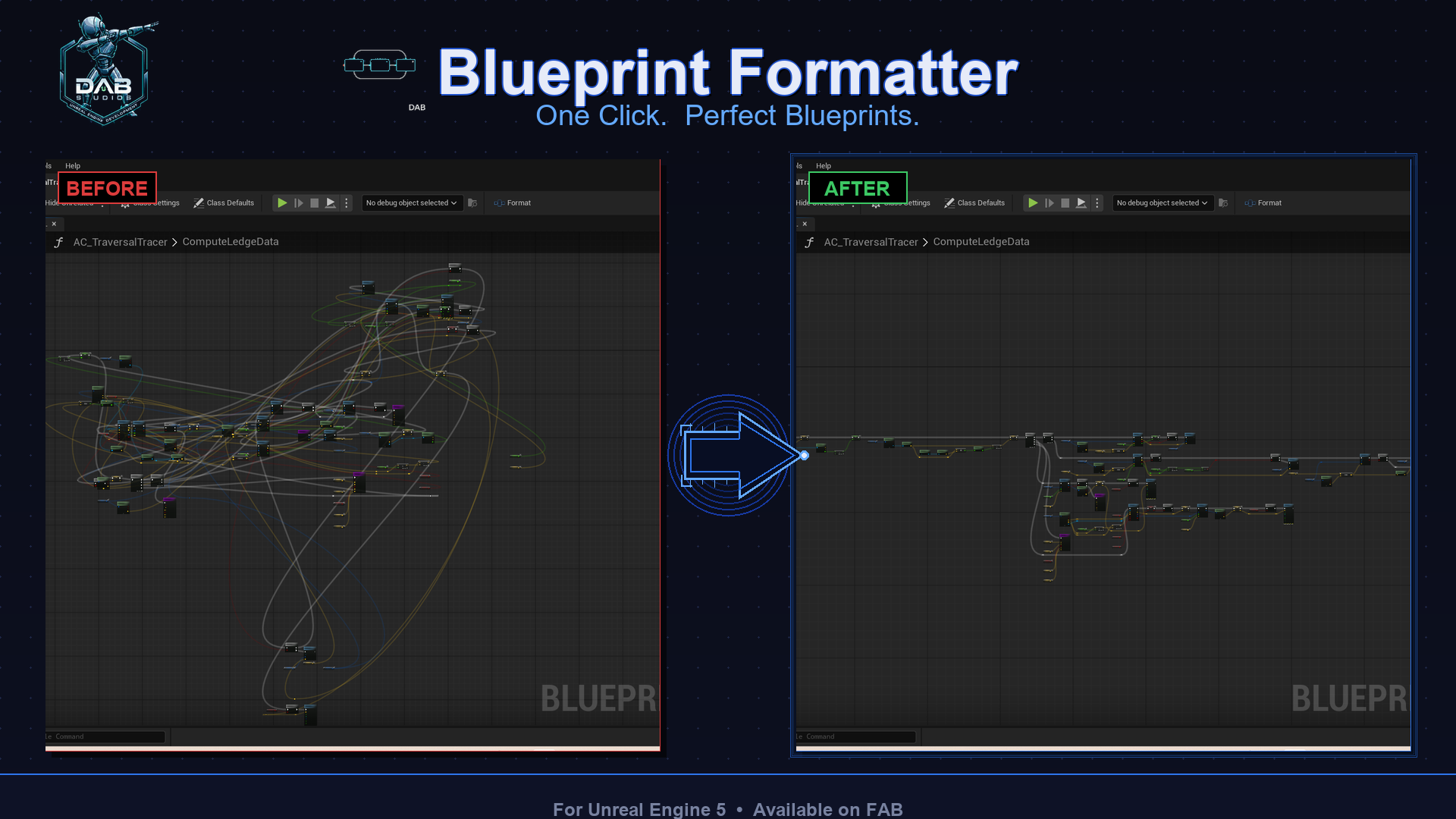Click frame advance button in Before editor
Image resolution: width=1456 pixels, height=819 pixels.
299,203
